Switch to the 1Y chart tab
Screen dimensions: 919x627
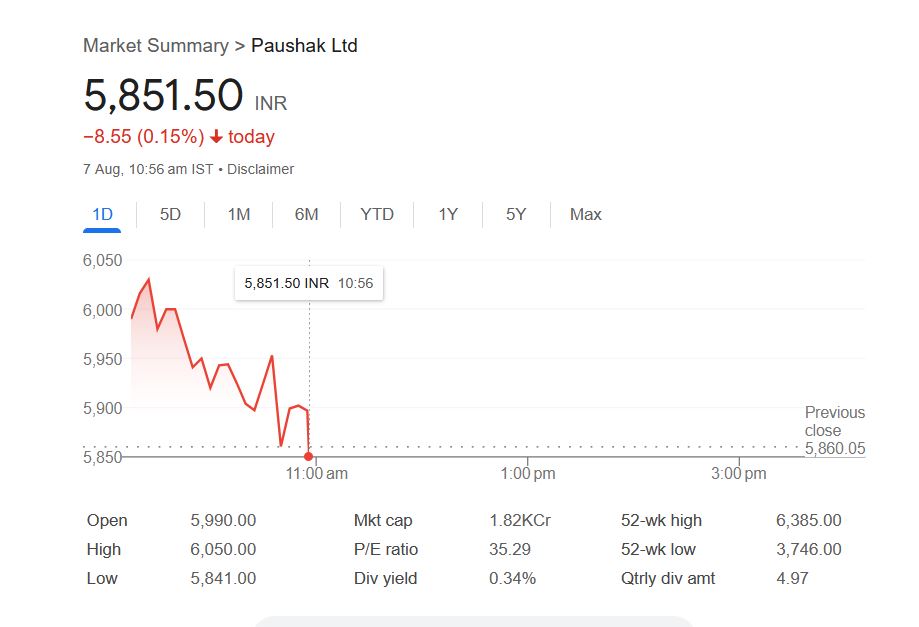[448, 214]
